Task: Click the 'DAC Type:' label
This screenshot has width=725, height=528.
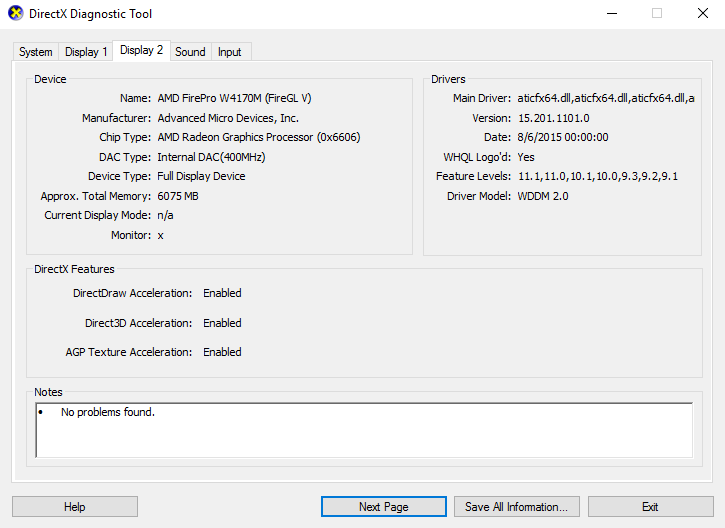Action: (x=125, y=157)
